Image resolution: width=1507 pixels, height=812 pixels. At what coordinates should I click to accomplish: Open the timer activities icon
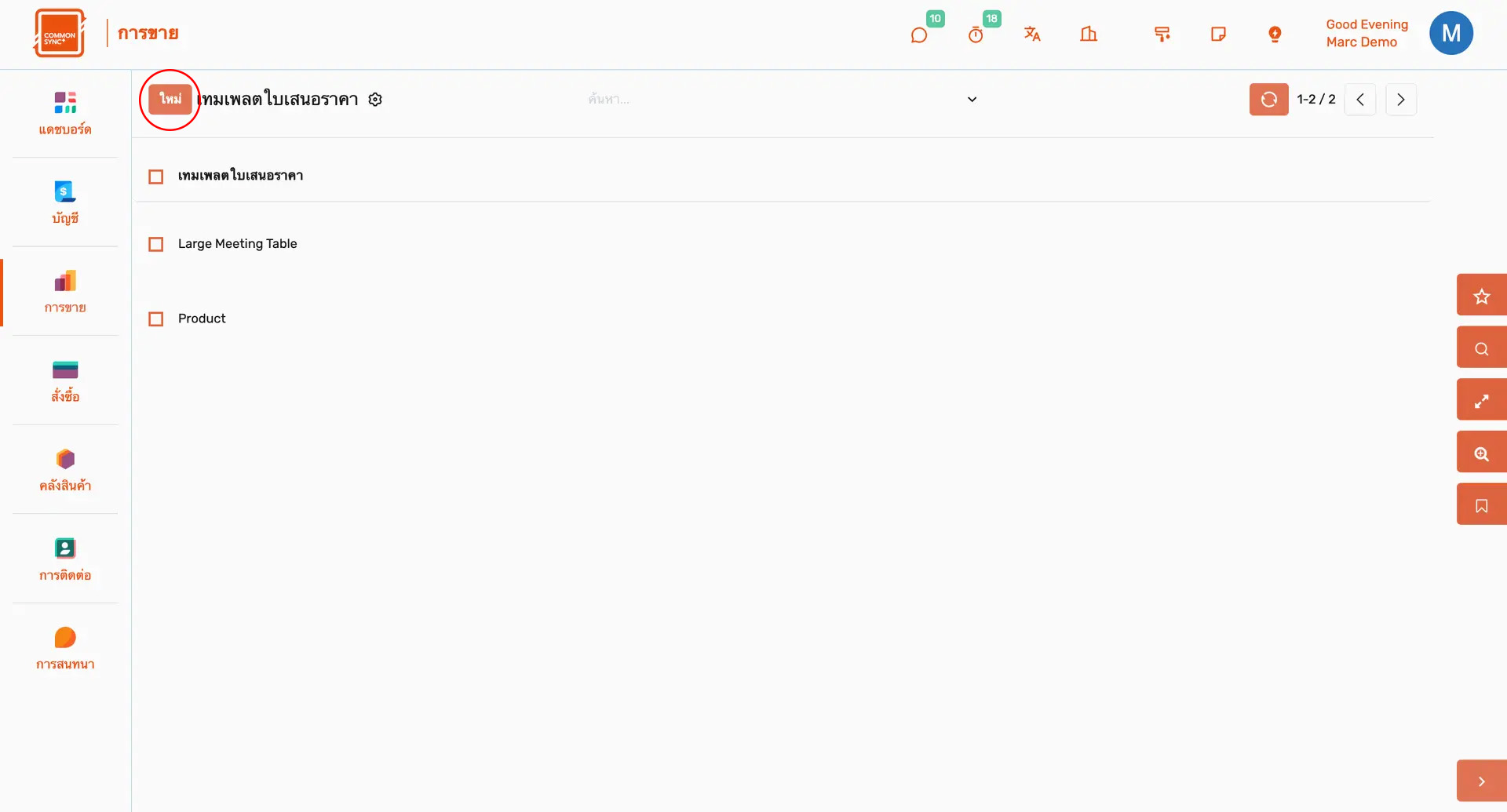[976, 35]
